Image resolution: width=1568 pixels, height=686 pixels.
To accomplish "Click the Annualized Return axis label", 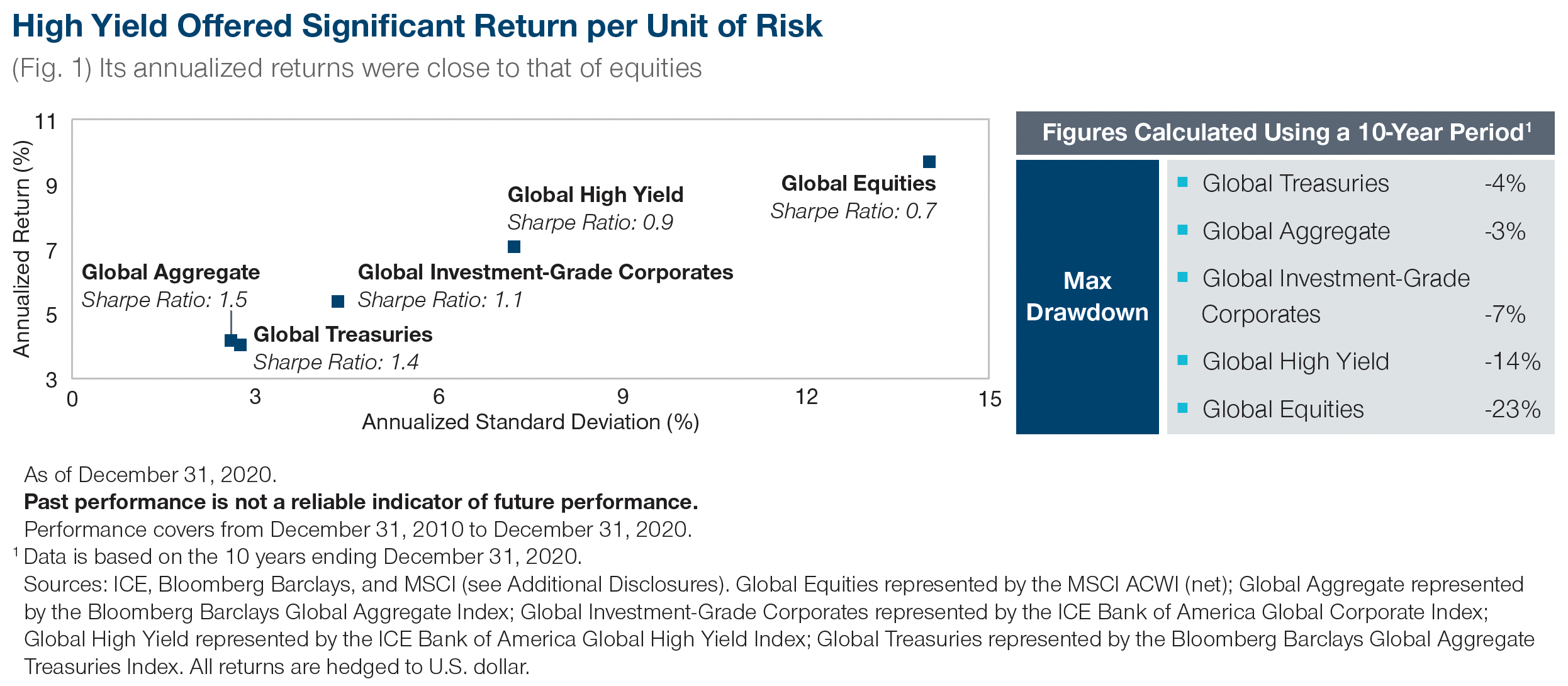I will [22, 249].
